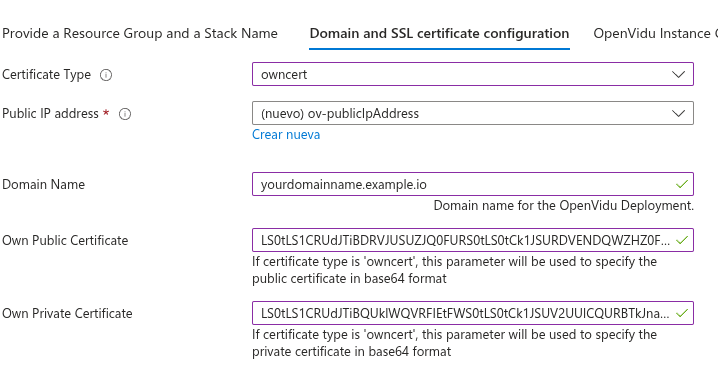The width and height of the screenshot is (718, 389).
Task: Click the Domain Name field checkmark icon
Action: 682,184
